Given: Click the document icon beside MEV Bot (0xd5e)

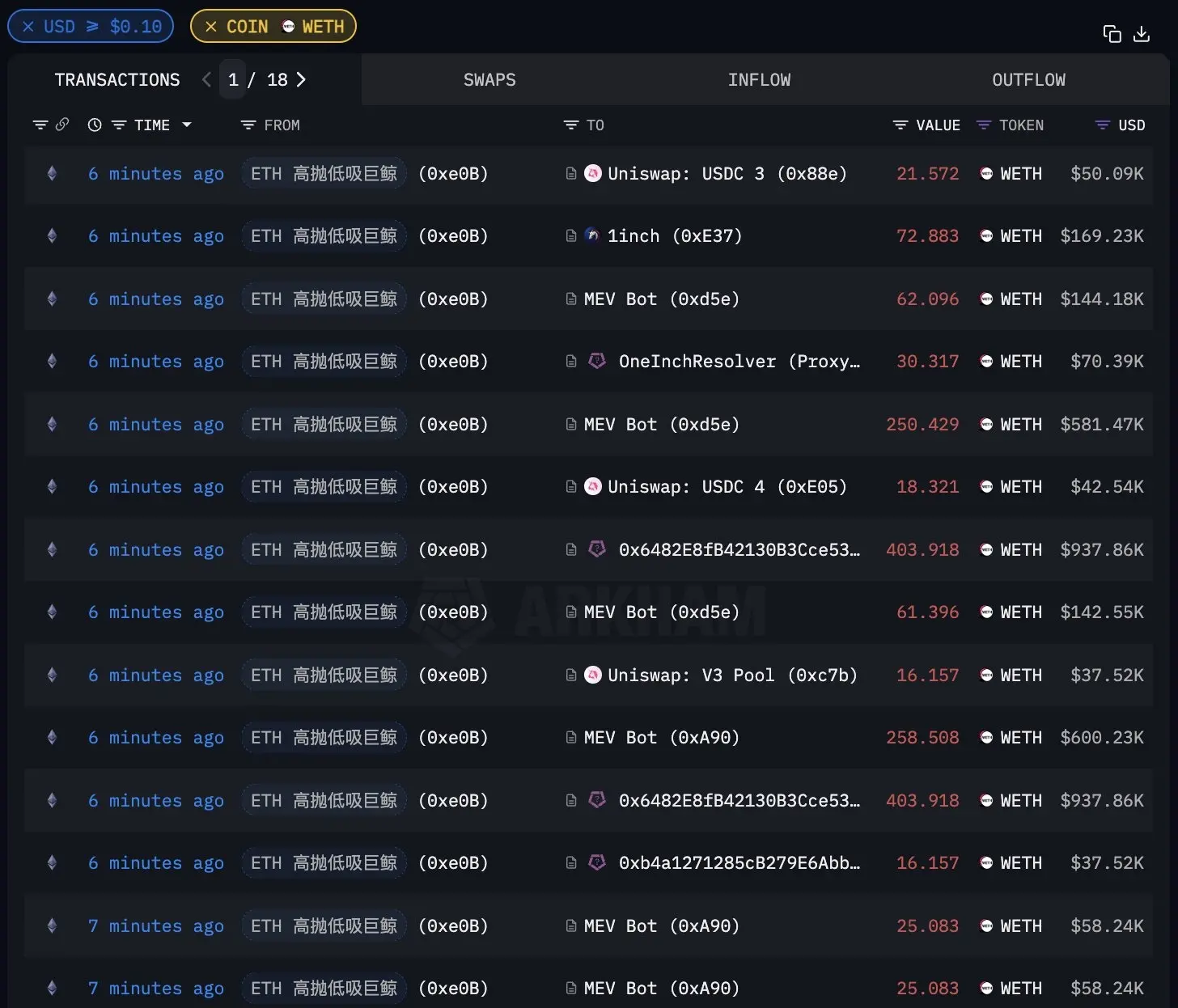Looking at the screenshot, I should click(572, 299).
